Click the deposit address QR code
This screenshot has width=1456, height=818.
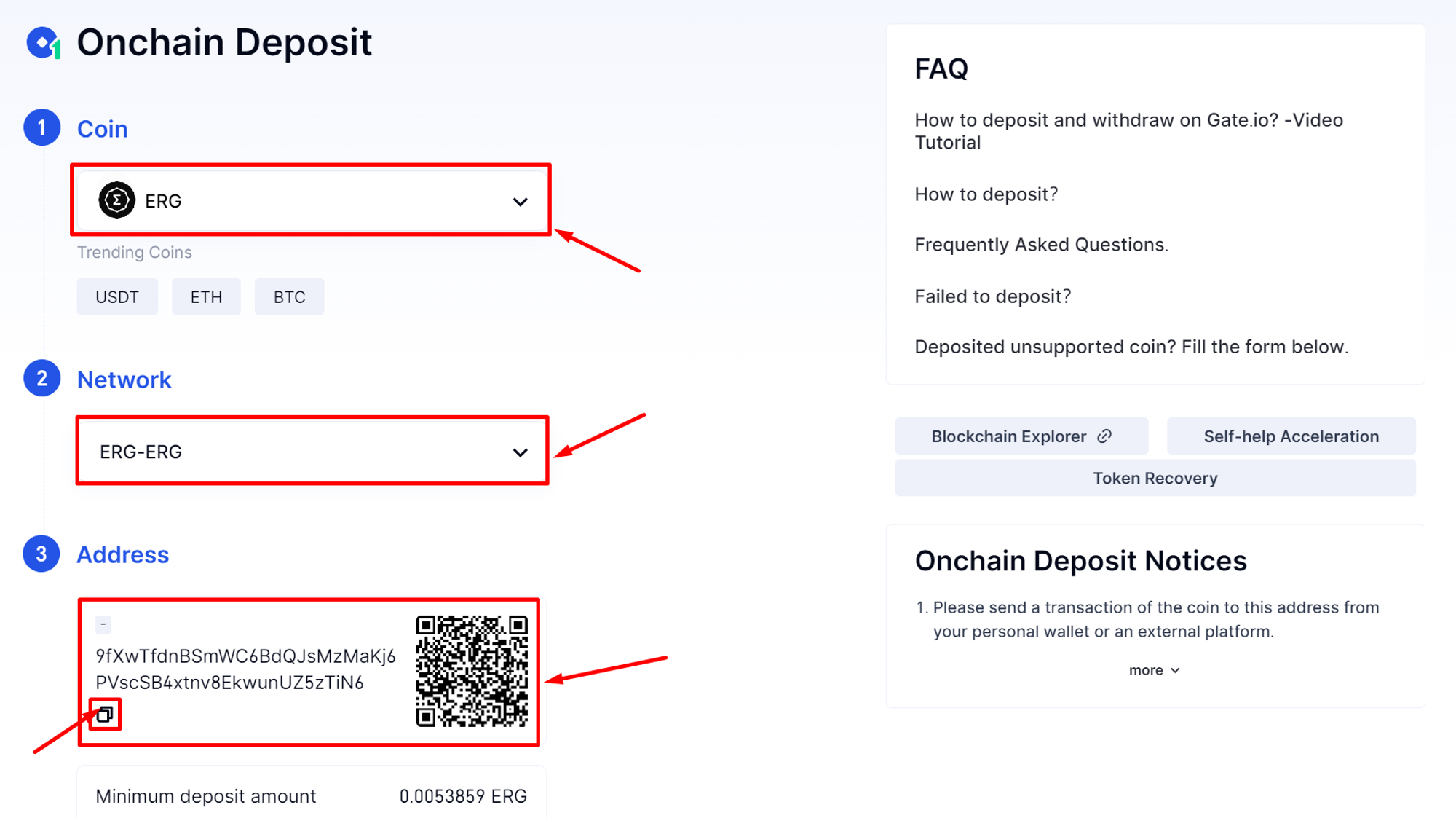point(472,671)
